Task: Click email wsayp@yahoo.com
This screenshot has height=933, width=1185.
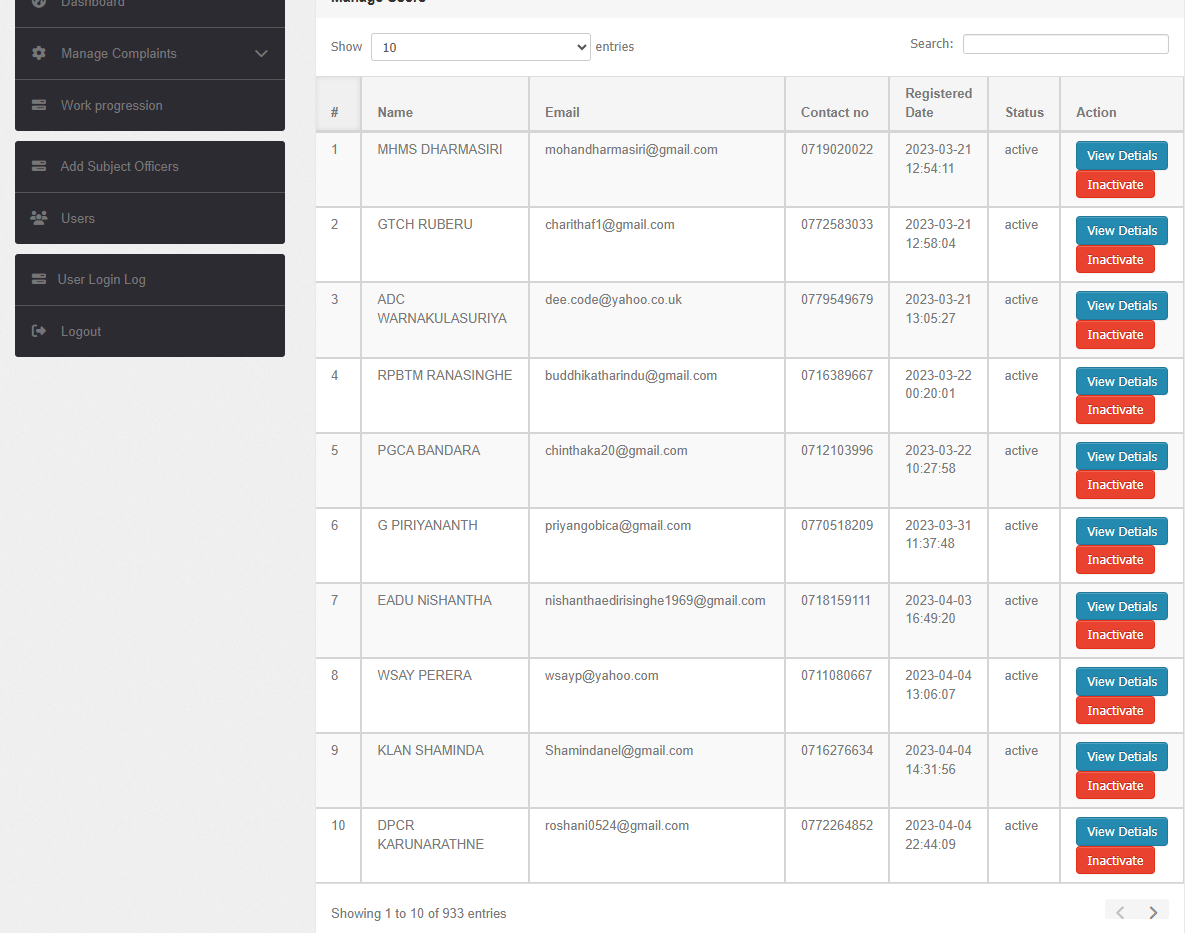Action: [601, 675]
